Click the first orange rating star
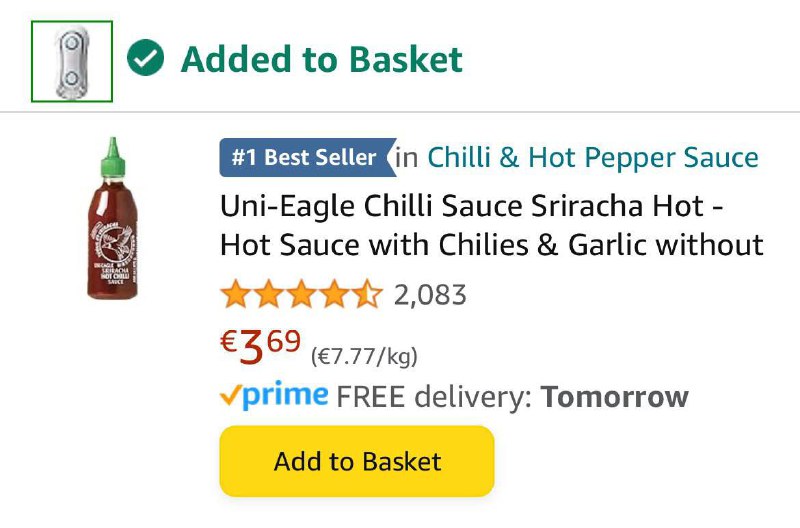 tap(235, 295)
